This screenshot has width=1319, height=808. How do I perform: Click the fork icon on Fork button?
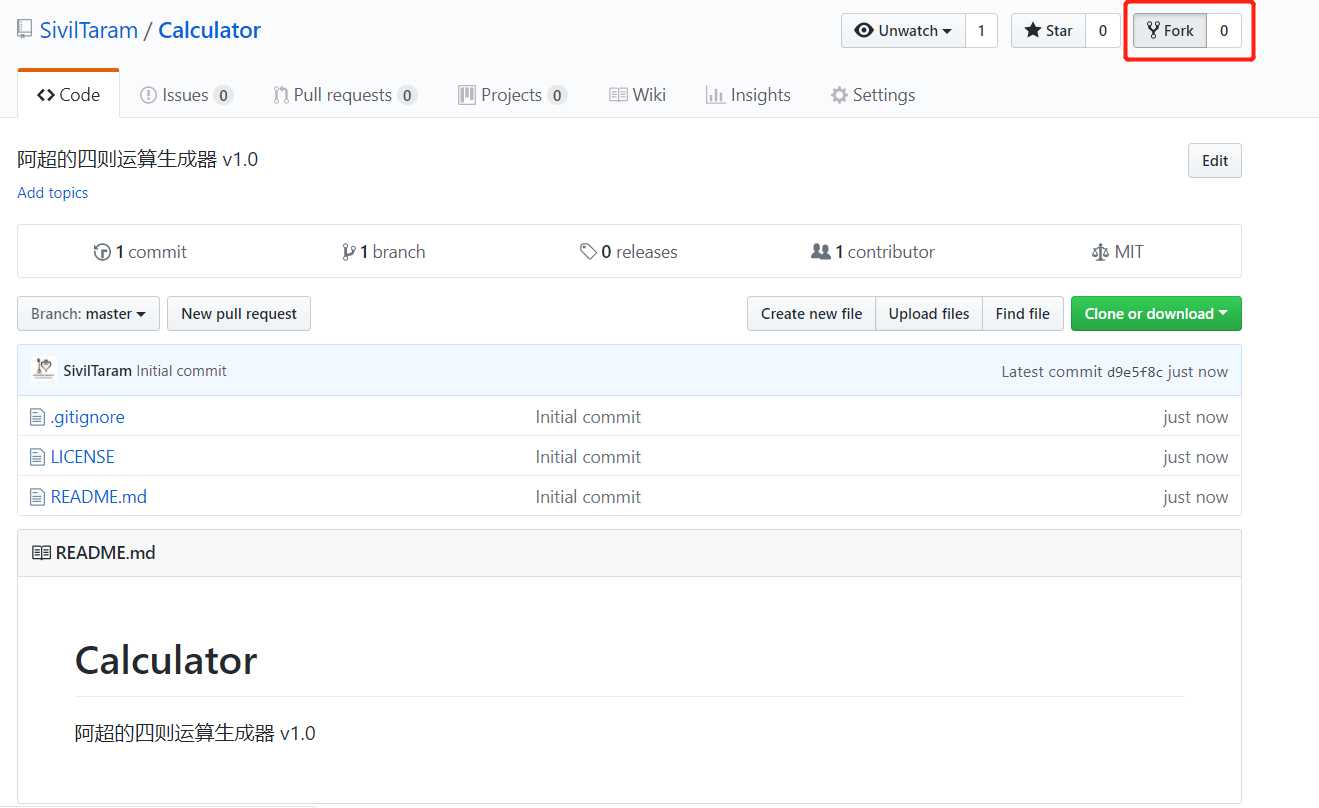pyautogui.click(x=1153, y=31)
